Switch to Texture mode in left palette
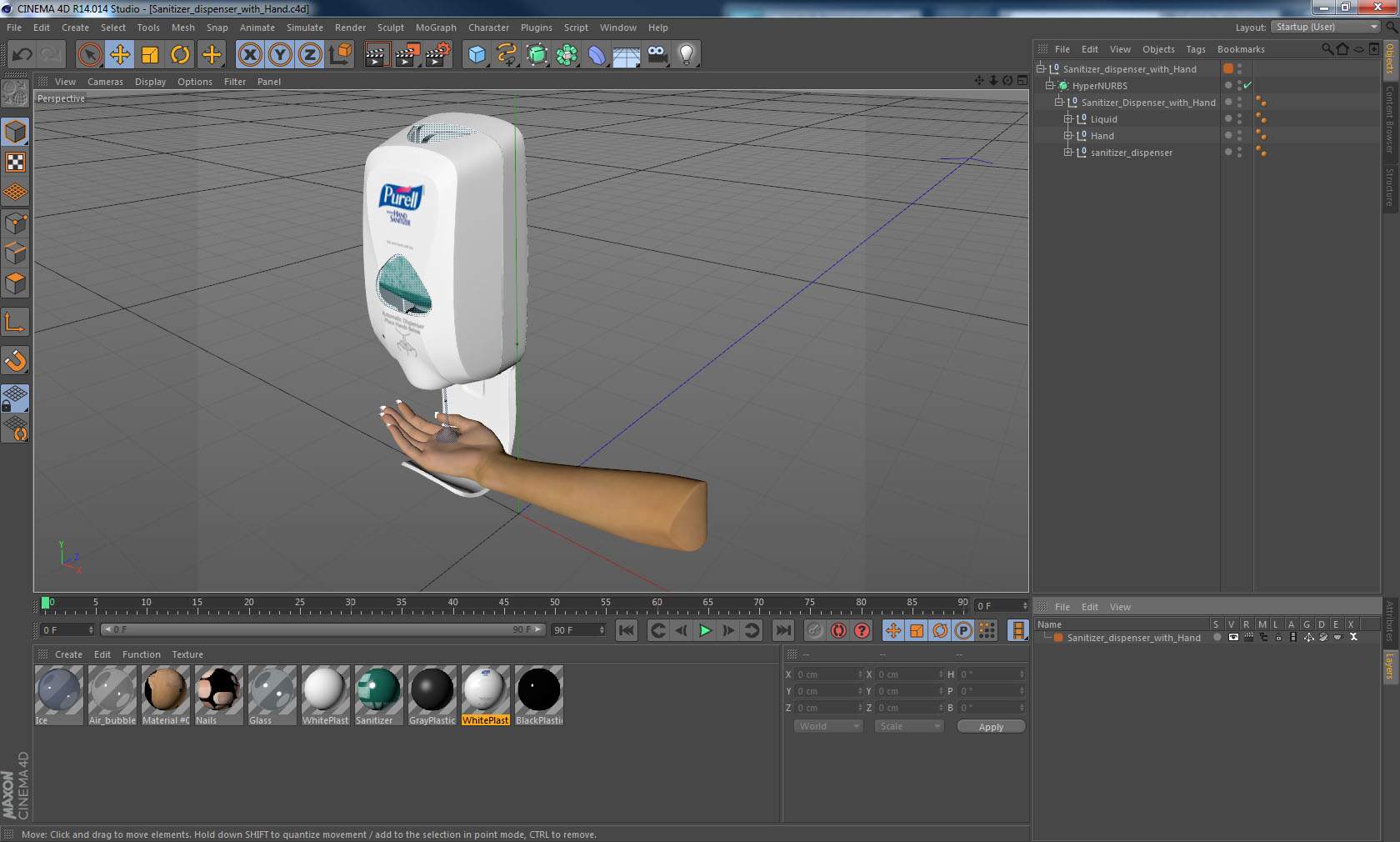 [x=15, y=163]
